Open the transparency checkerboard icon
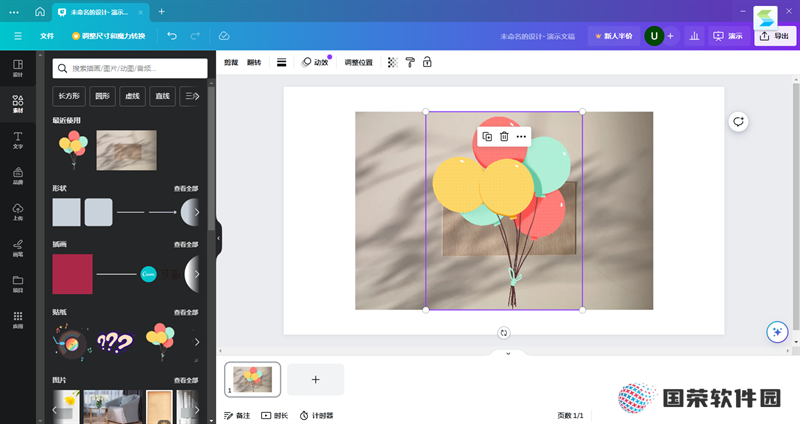Screen dimensions: 800x424 coord(392,62)
